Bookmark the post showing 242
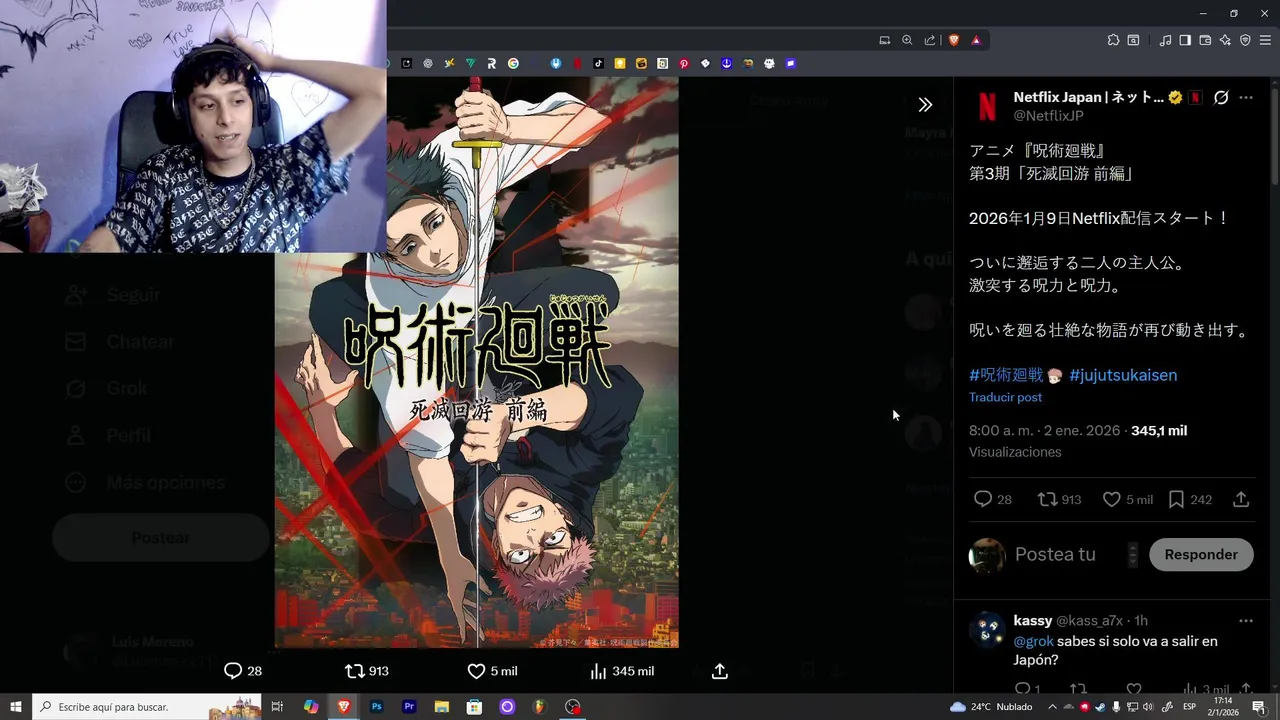This screenshot has height=720, width=1280. pyautogui.click(x=1176, y=499)
